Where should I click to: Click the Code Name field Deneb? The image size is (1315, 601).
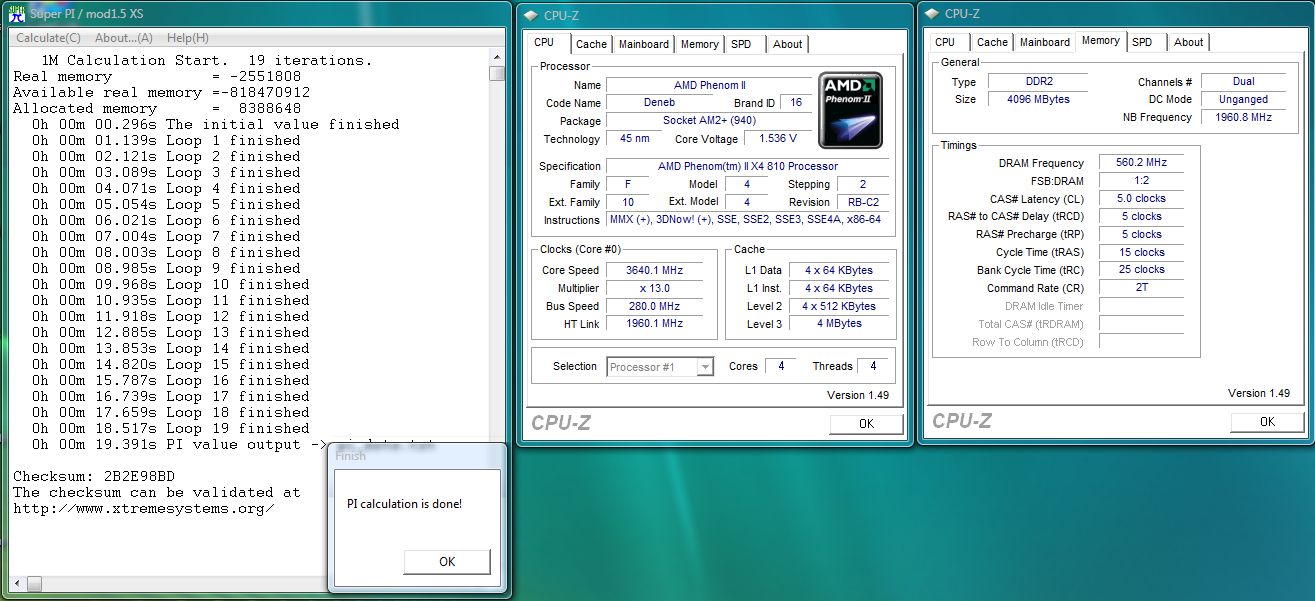659,103
